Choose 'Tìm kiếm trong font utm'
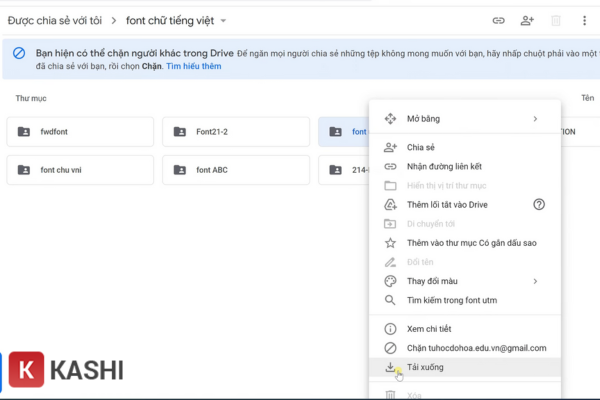Image resolution: width=600 pixels, height=400 pixels. pos(465,300)
